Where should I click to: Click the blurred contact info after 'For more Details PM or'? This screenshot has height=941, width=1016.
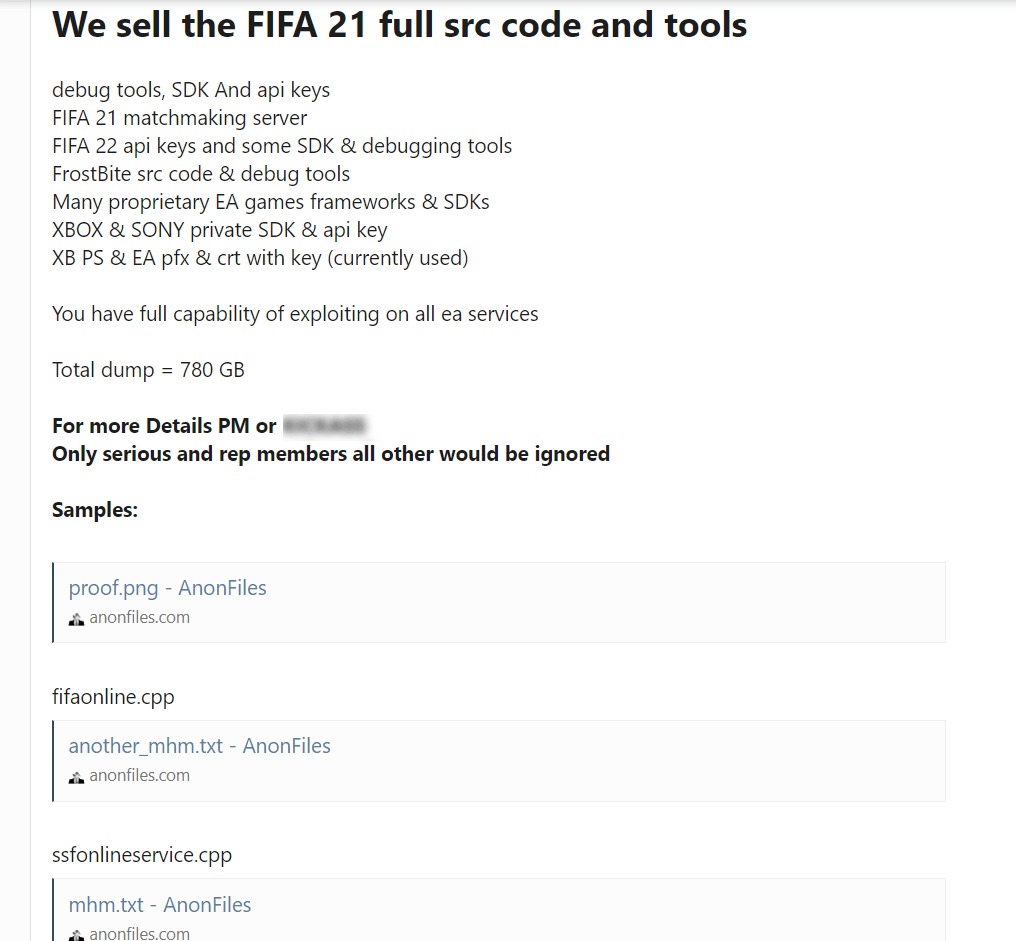(x=324, y=424)
